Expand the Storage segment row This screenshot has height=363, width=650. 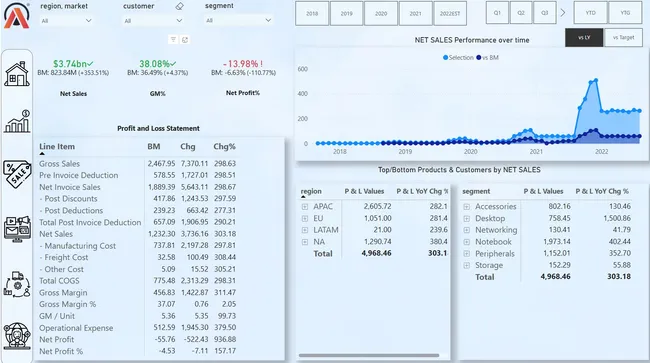[466, 265]
